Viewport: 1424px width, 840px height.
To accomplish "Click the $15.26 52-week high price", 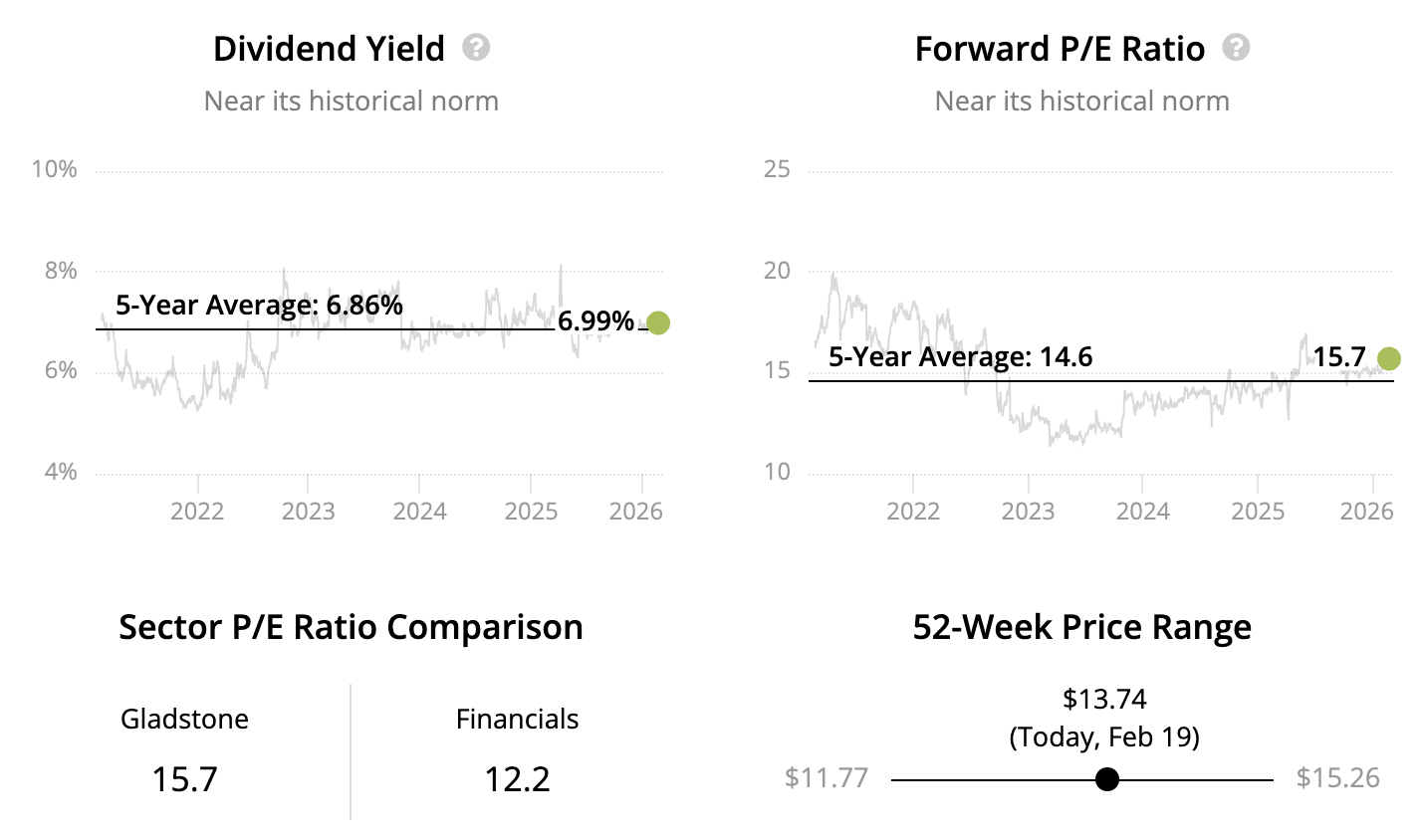I will click(1337, 777).
